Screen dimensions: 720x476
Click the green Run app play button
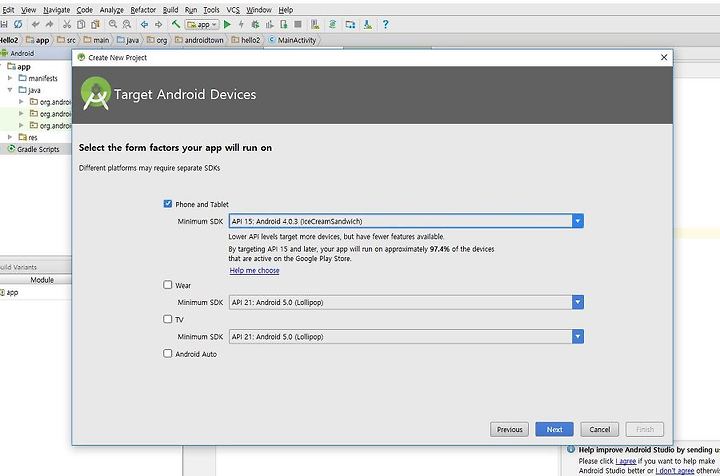pyautogui.click(x=227, y=24)
